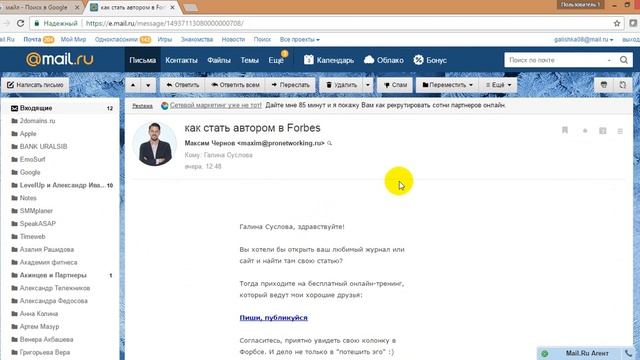Open the Cloud storage section
Image resolution: width=640 pixels, height=360 pixels.
click(384, 60)
